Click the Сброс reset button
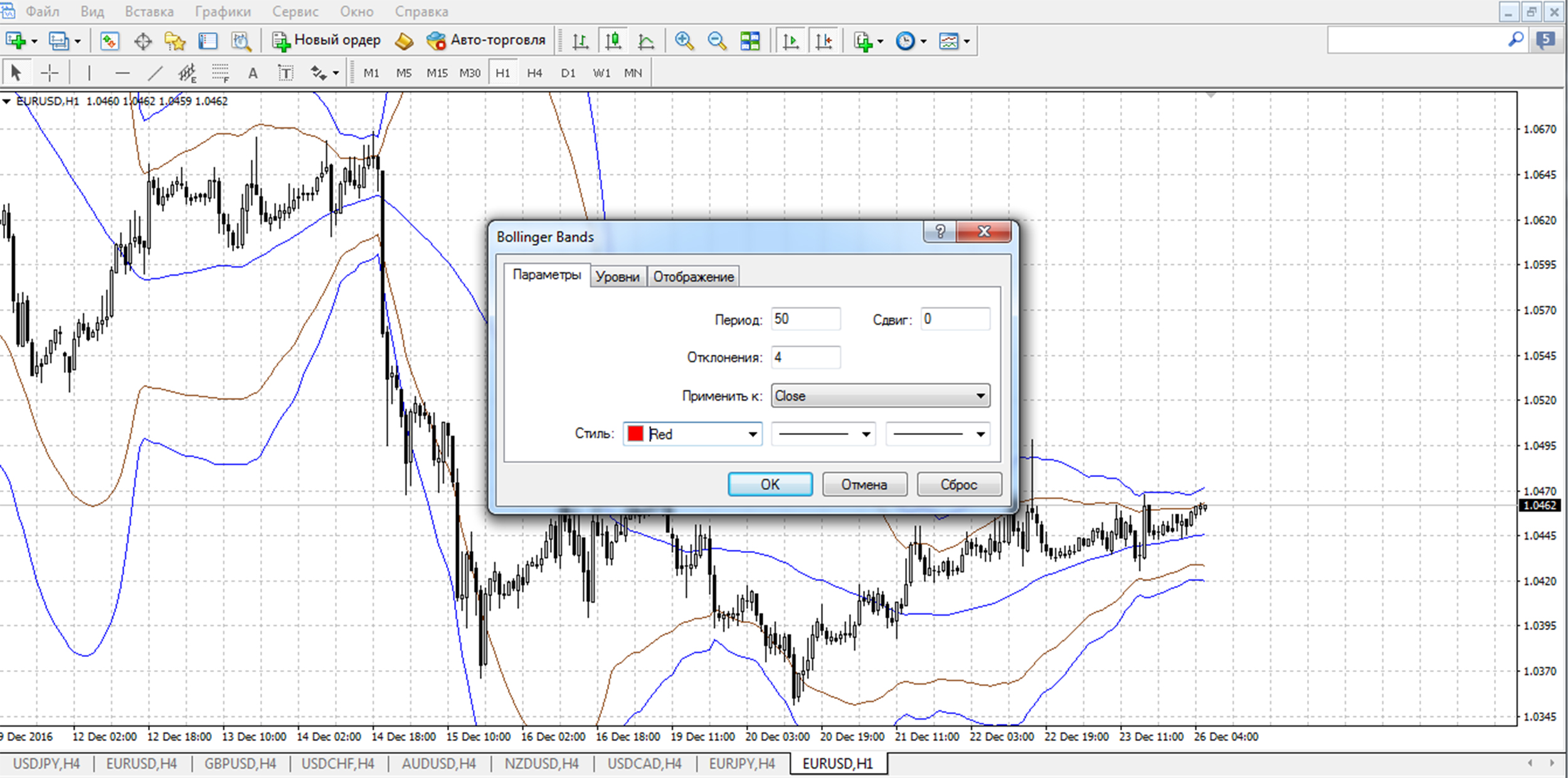Screen dimensions: 1568x778 pyautogui.click(x=959, y=485)
